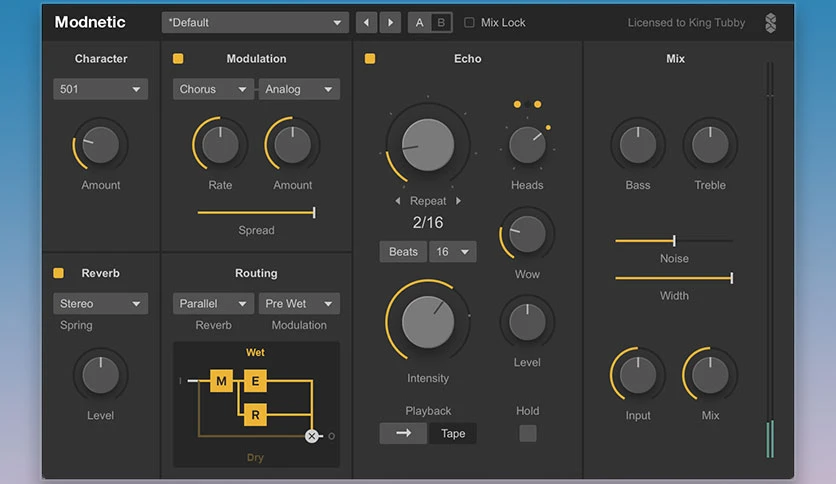The height and width of the screenshot is (484, 836).
Task: Click the Input knob
Action: [638, 375]
